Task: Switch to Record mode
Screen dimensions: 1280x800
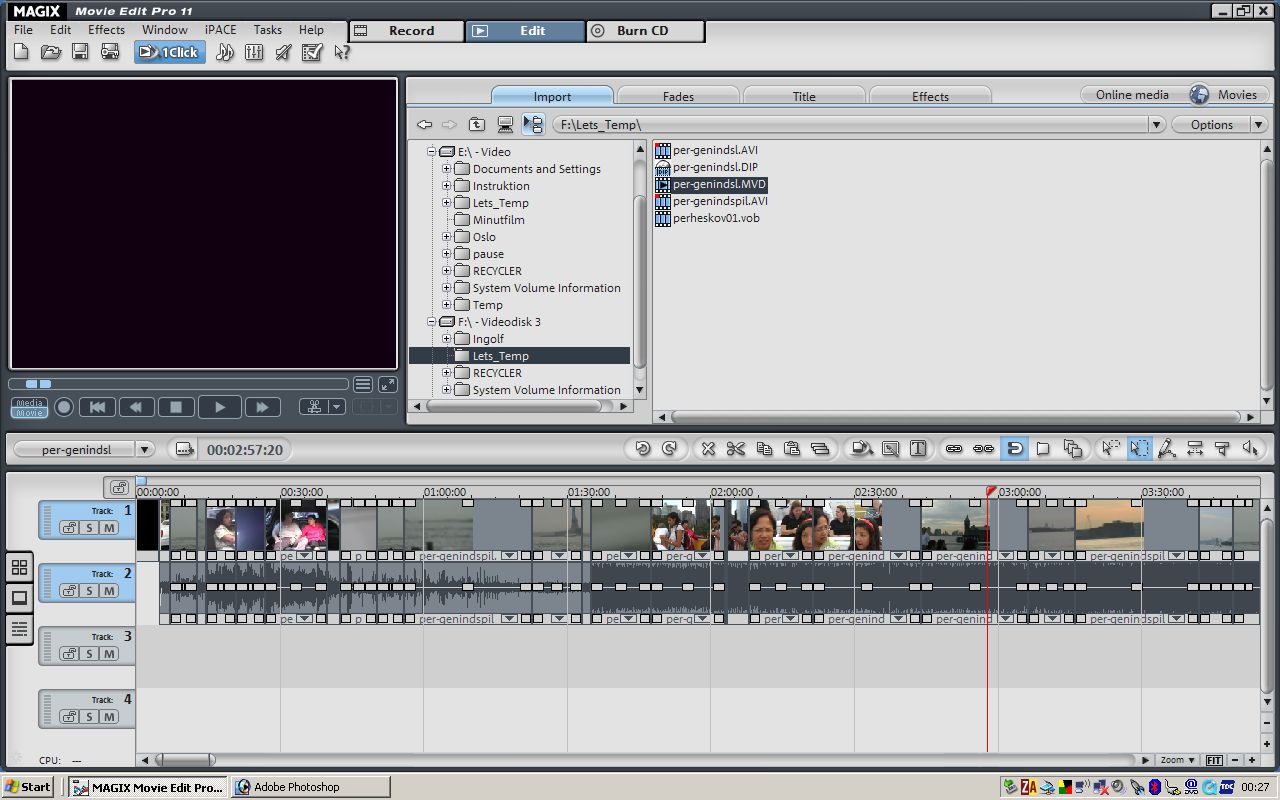Action: click(406, 31)
